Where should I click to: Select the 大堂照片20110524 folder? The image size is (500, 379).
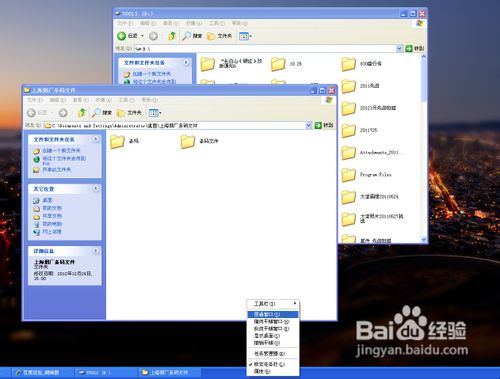click(x=349, y=197)
